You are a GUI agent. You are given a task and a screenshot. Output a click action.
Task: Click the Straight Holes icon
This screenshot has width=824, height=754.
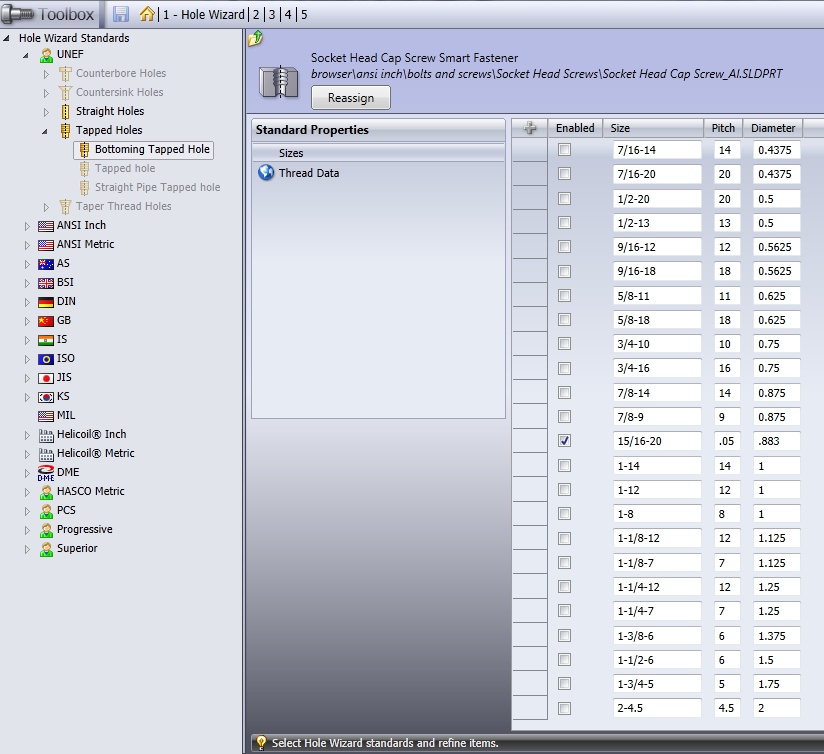(65, 111)
